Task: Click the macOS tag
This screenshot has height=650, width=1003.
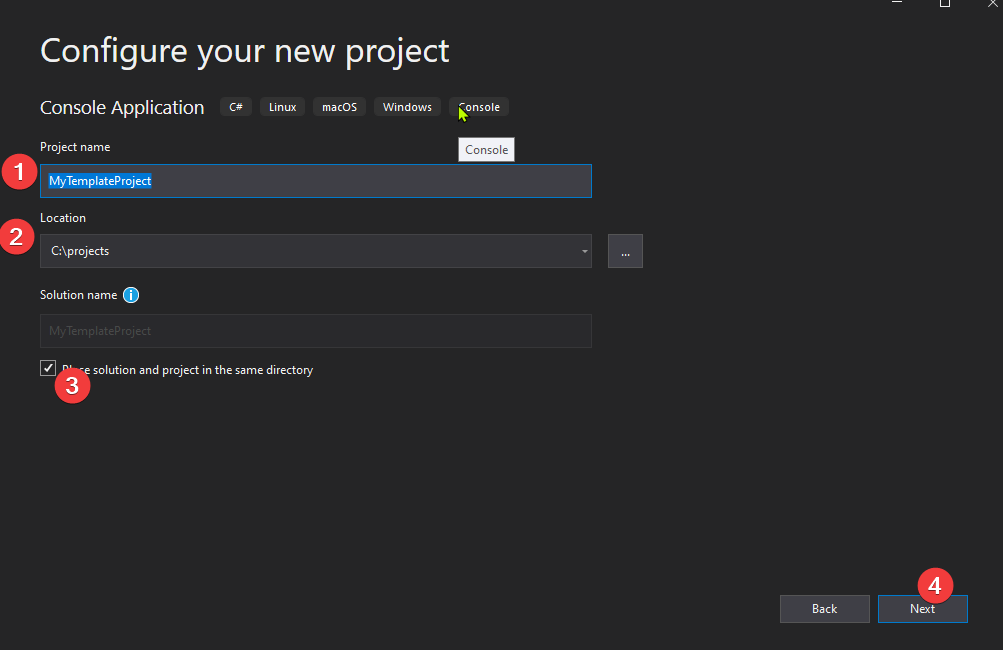Action: coord(339,107)
